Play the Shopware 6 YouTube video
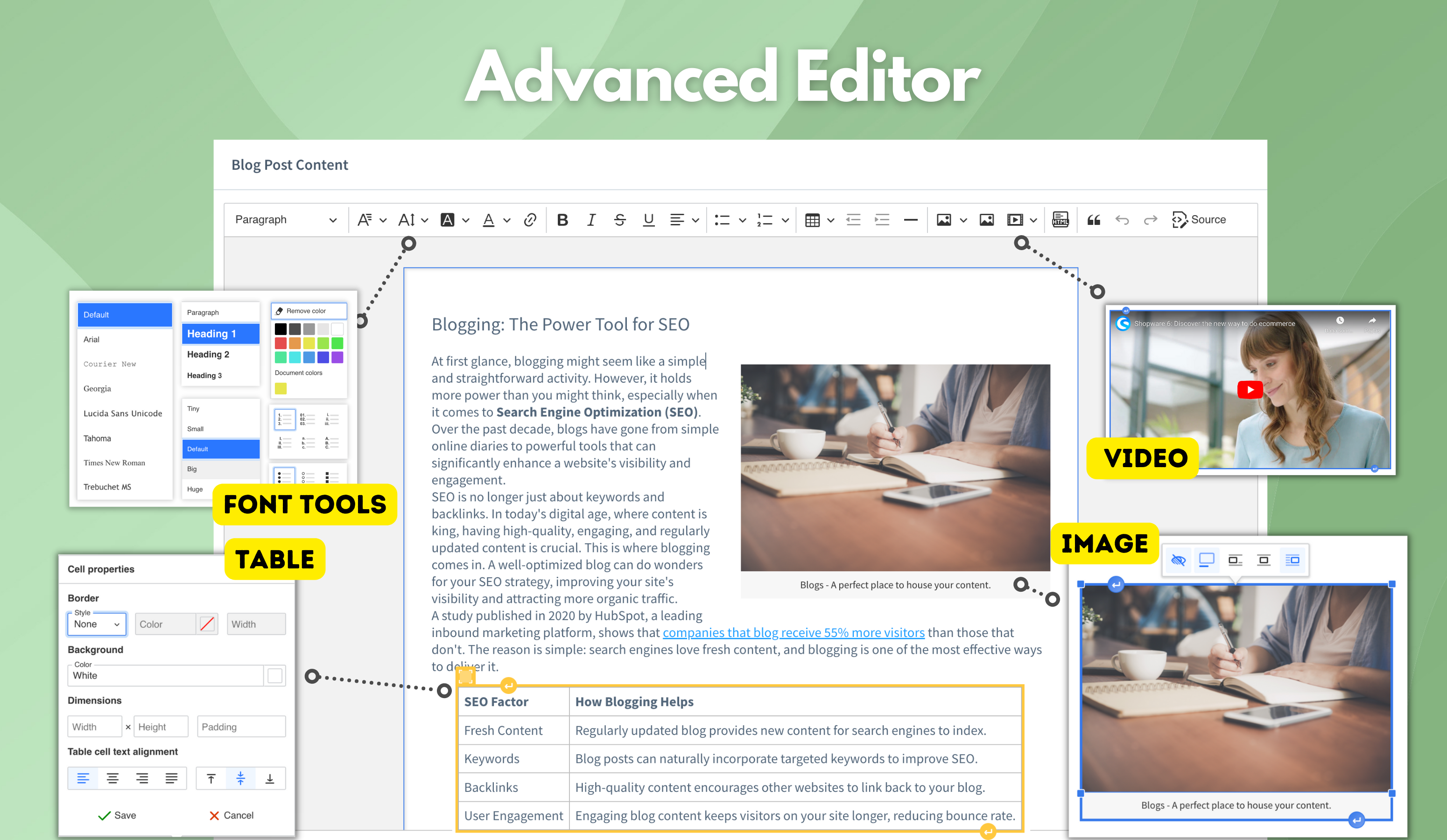 (1250, 390)
